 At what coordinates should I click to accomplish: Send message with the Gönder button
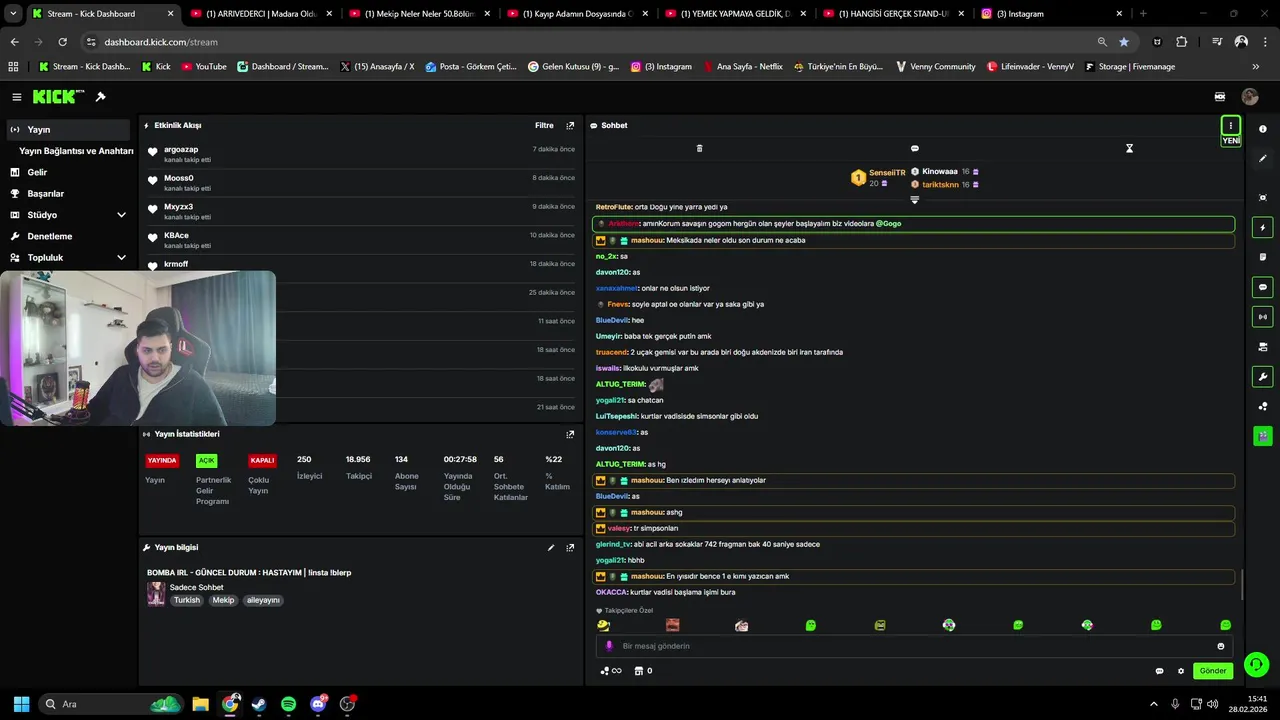(1213, 671)
